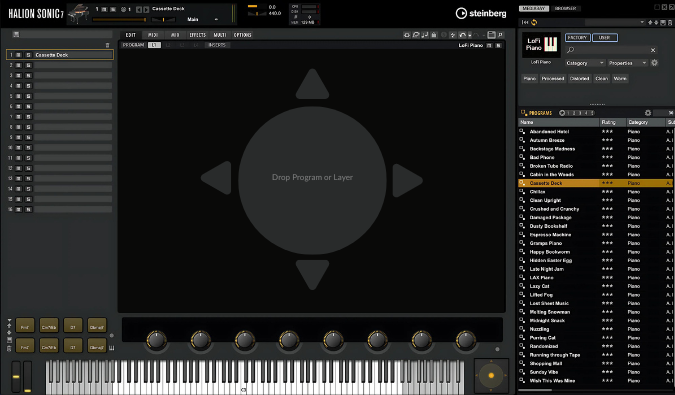The image size is (675, 395).
Task: Click the steinberg logo
Action: 481,13
